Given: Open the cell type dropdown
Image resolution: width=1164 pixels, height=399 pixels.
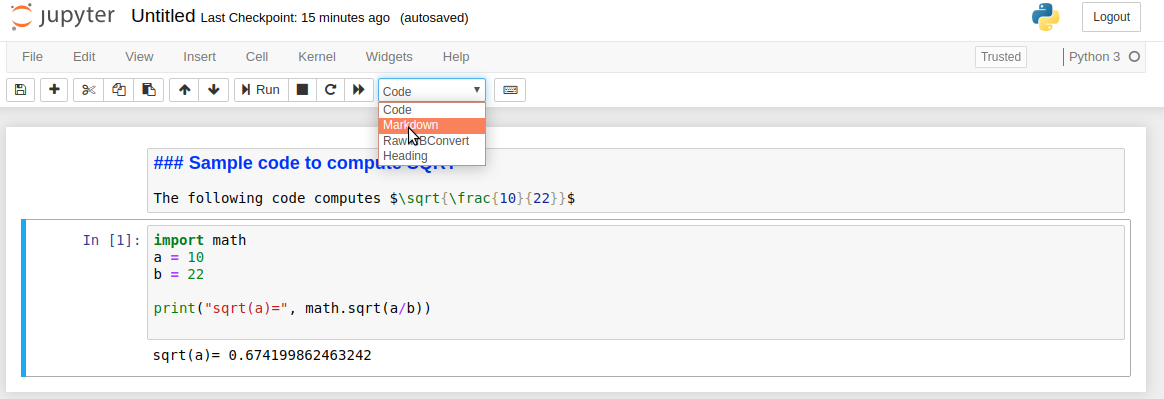Looking at the screenshot, I should [432, 91].
